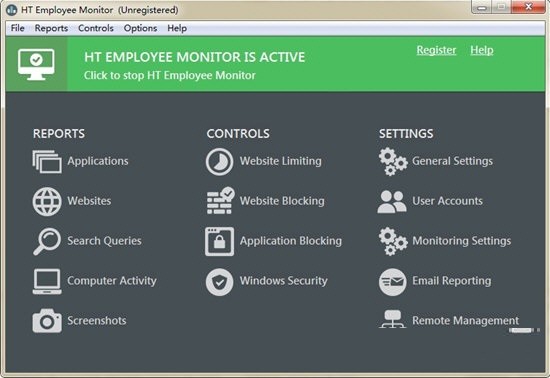Open the Options menu

pyautogui.click(x=140, y=28)
